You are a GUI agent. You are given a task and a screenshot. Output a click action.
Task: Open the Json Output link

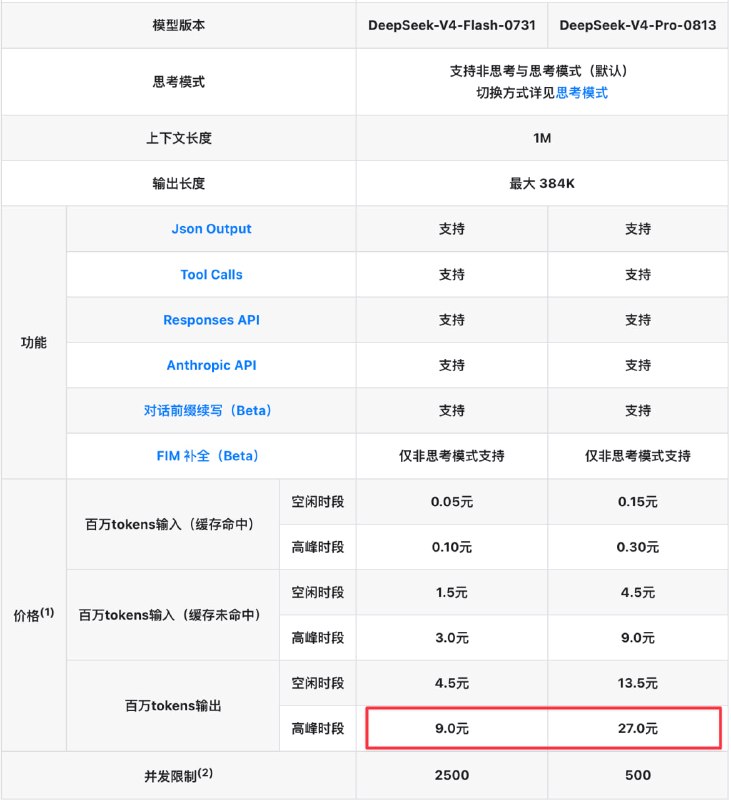(211, 229)
